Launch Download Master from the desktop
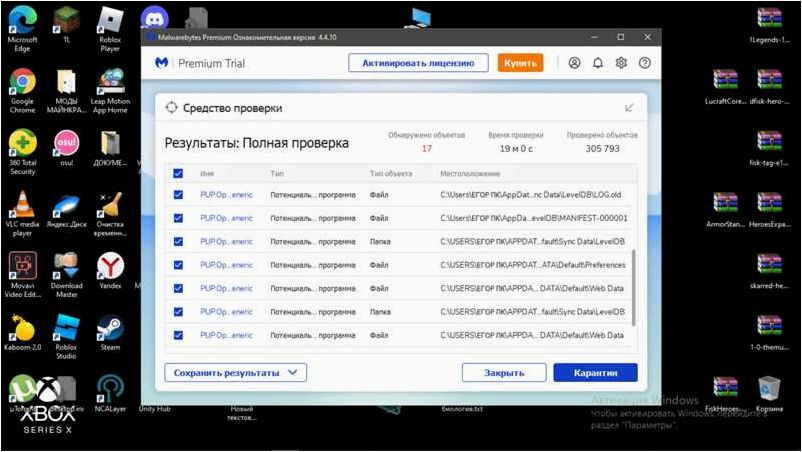Viewport: 802px width, 452px height. tap(66, 275)
